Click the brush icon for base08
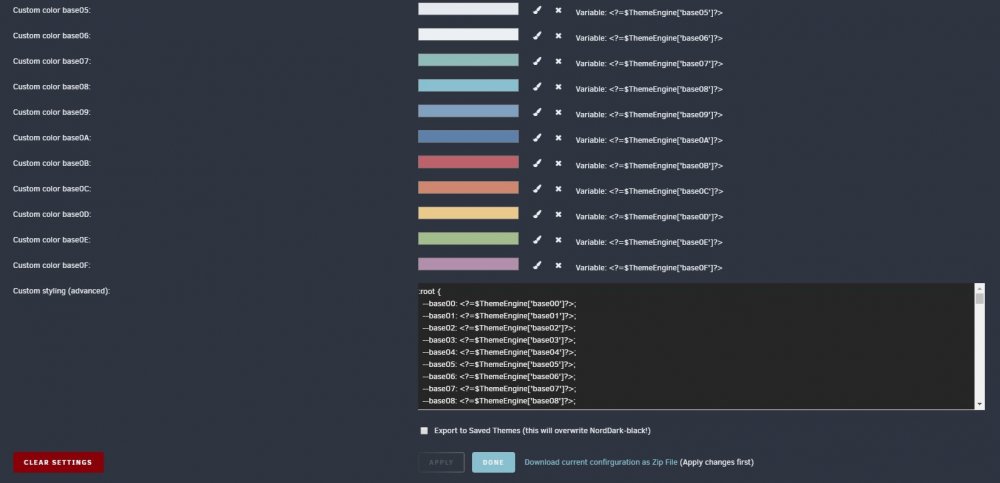 coord(537,87)
